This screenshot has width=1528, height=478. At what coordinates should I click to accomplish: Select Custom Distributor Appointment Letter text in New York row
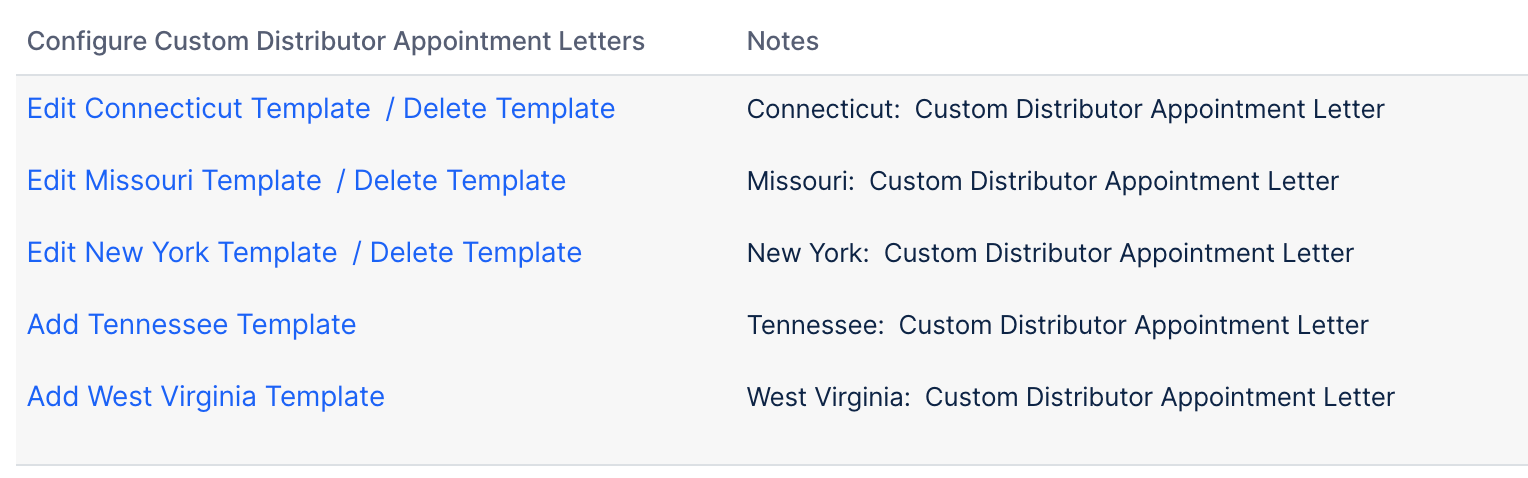(x=1118, y=253)
